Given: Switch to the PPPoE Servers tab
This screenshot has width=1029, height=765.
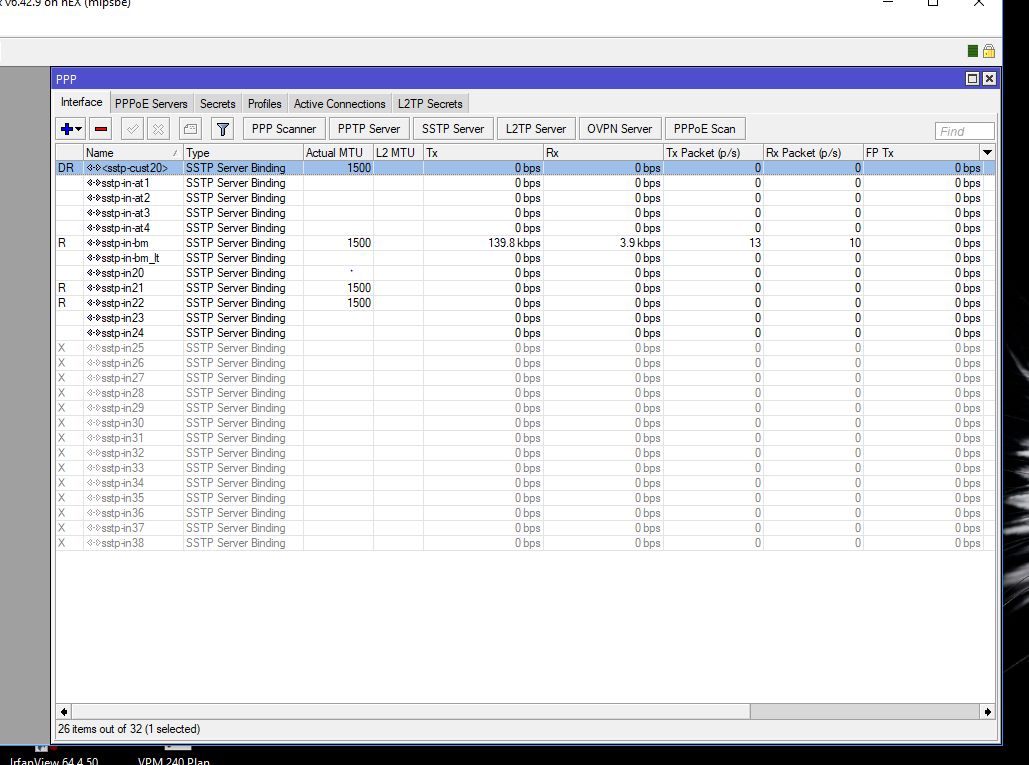Looking at the screenshot, I should point(151,104).
